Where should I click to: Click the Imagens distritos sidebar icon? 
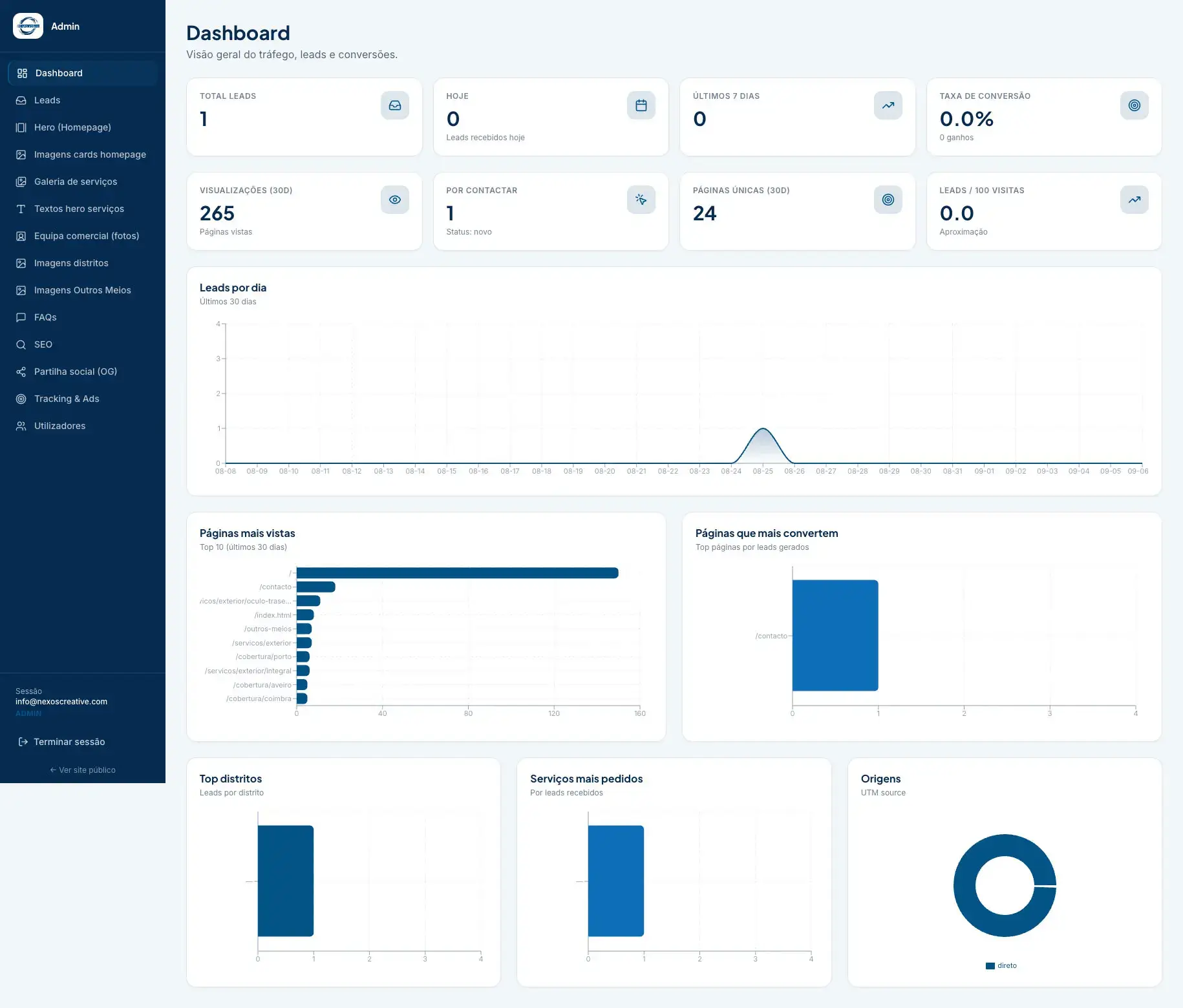[x=21, y=263]
